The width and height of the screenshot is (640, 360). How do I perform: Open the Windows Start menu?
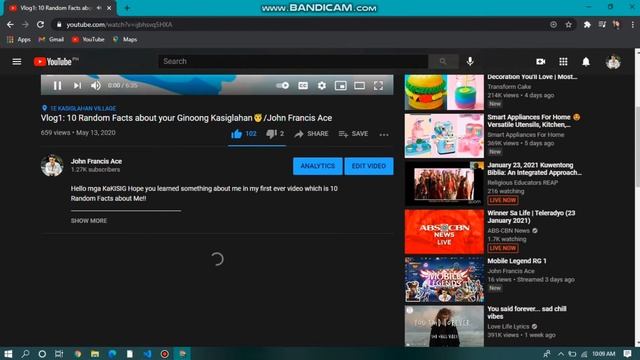pos(8,353)
